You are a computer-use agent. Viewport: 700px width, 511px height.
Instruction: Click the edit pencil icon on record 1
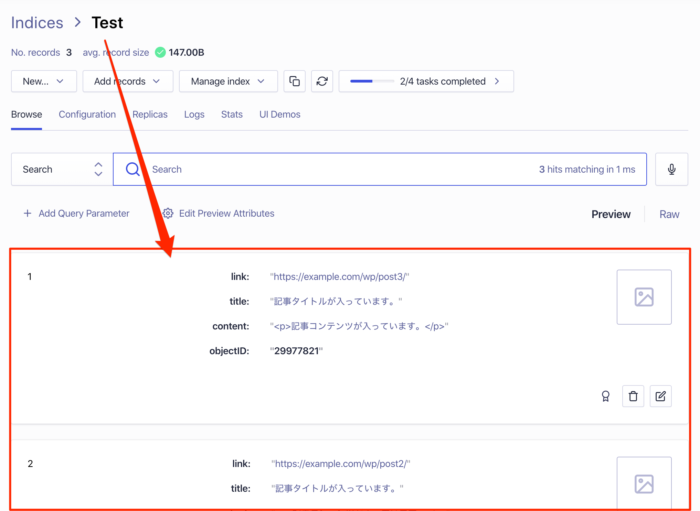[660, 396]
